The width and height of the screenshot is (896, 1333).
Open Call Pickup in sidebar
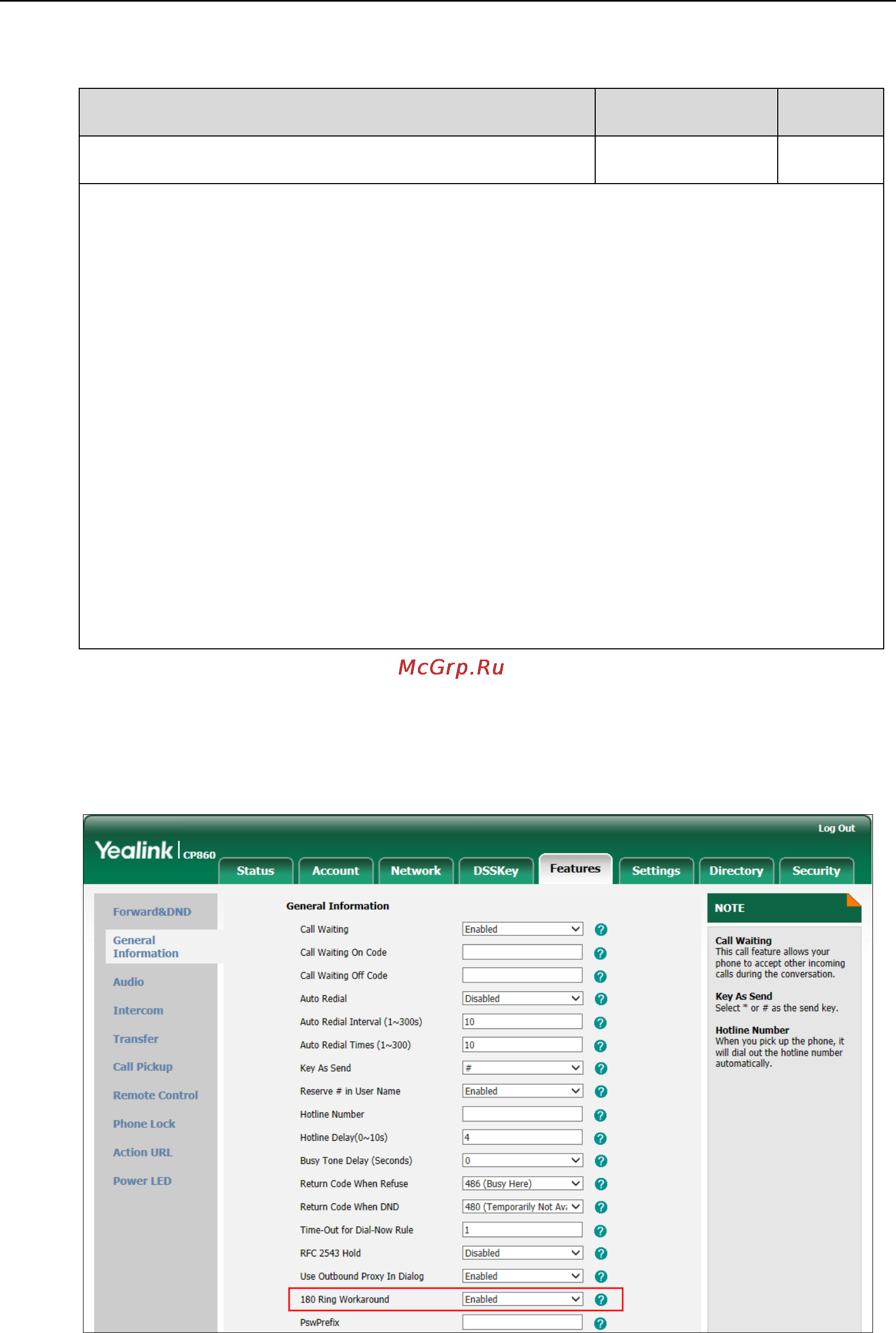click(x=143, y=1067)
